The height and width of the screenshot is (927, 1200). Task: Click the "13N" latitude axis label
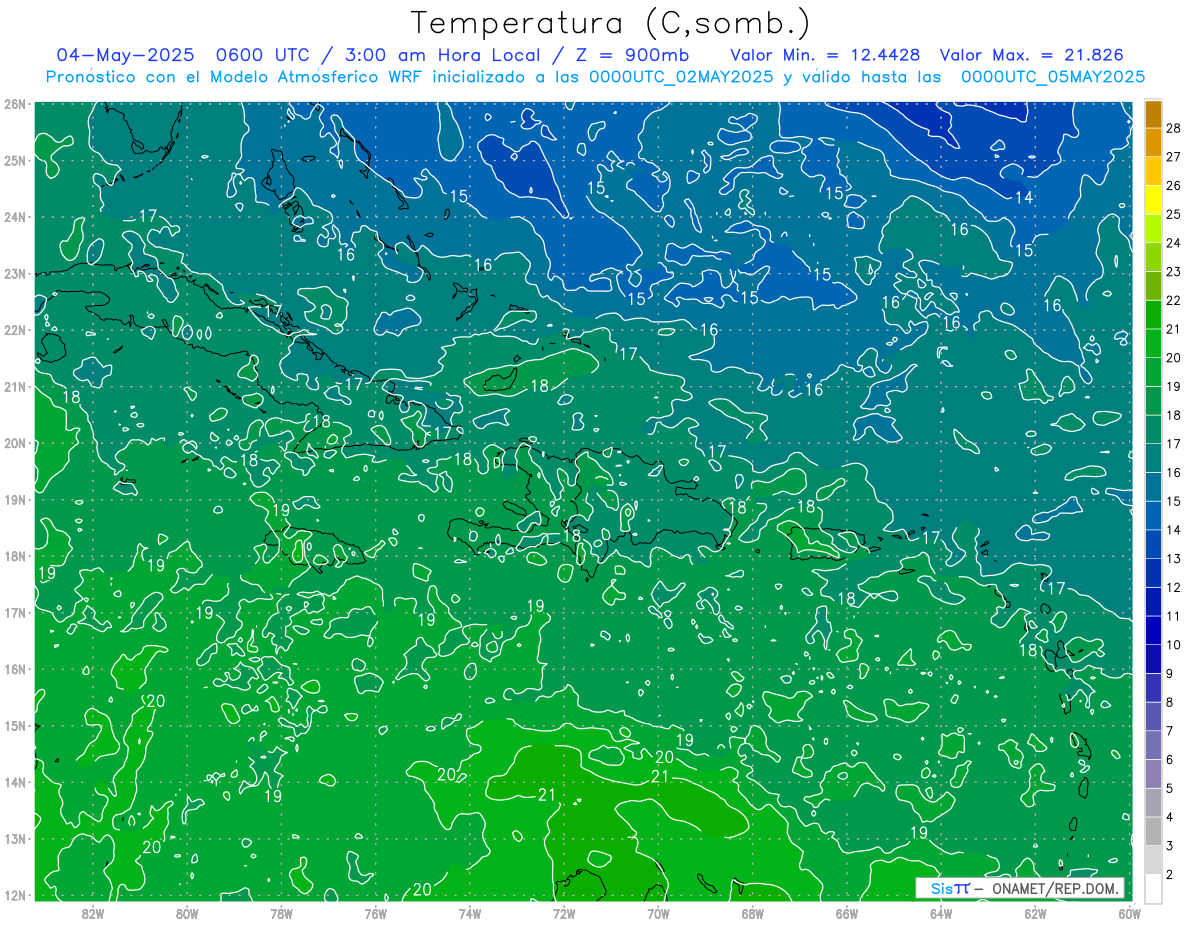(15, 839)
